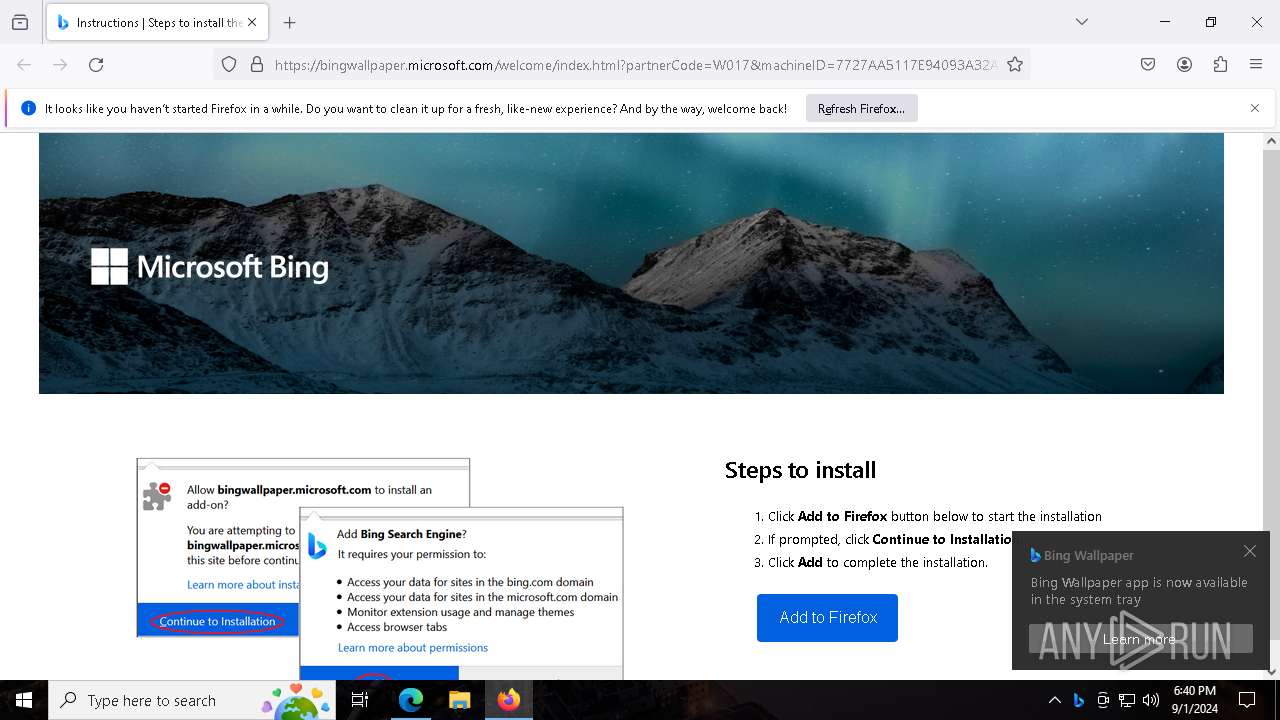
Task: Open File Explorer from taskbar
Action: tap(459, 700)
